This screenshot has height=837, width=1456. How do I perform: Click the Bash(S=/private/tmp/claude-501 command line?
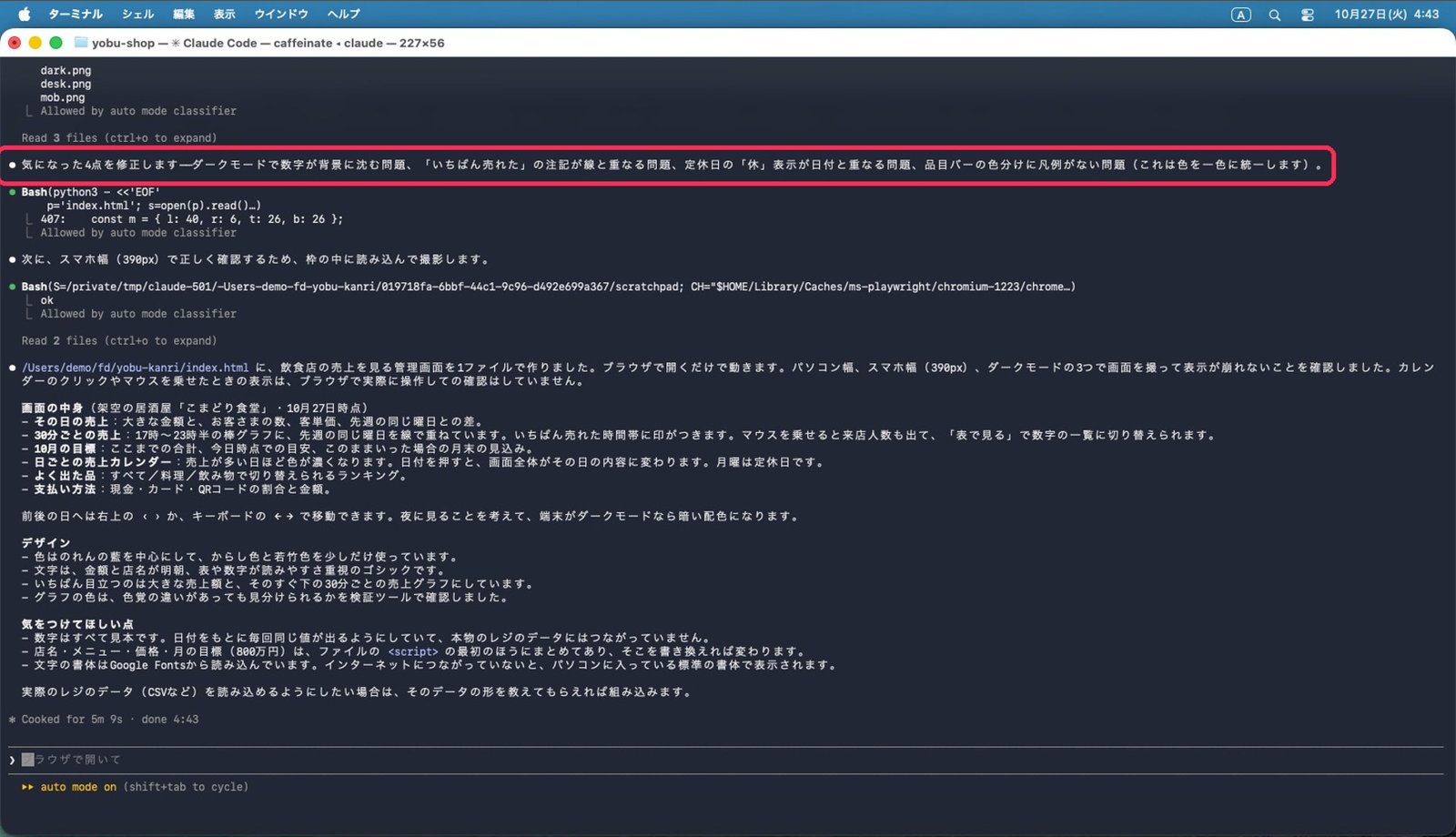[x=549, y=287]
